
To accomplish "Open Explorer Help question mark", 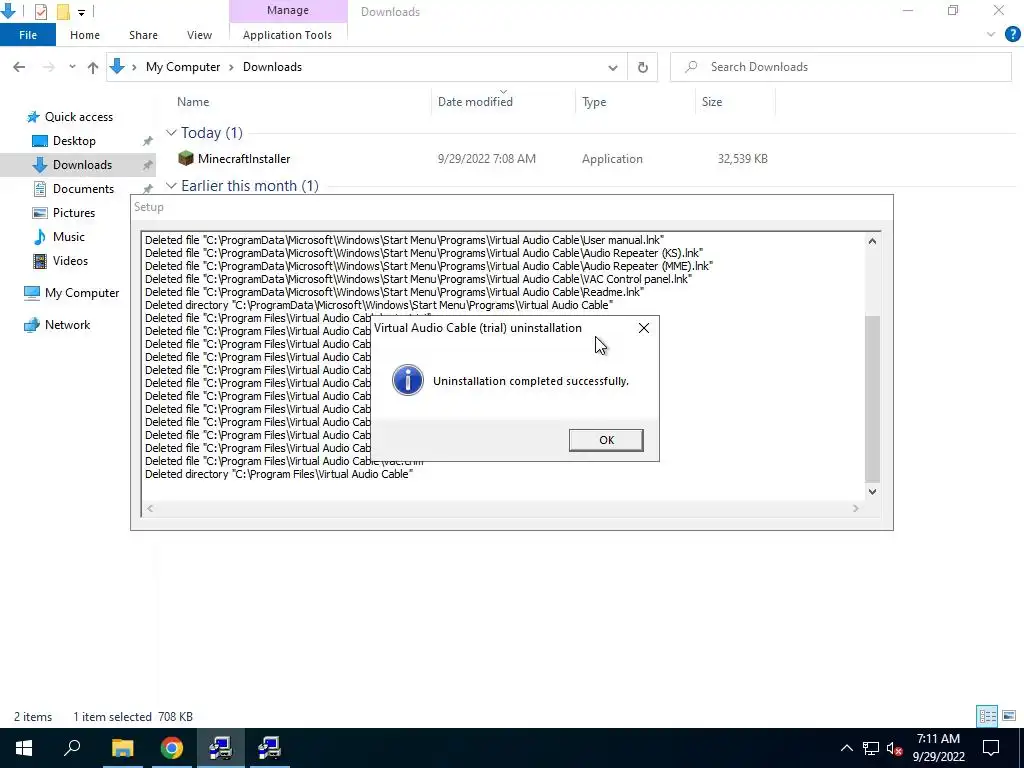I will coord(1012,35).
